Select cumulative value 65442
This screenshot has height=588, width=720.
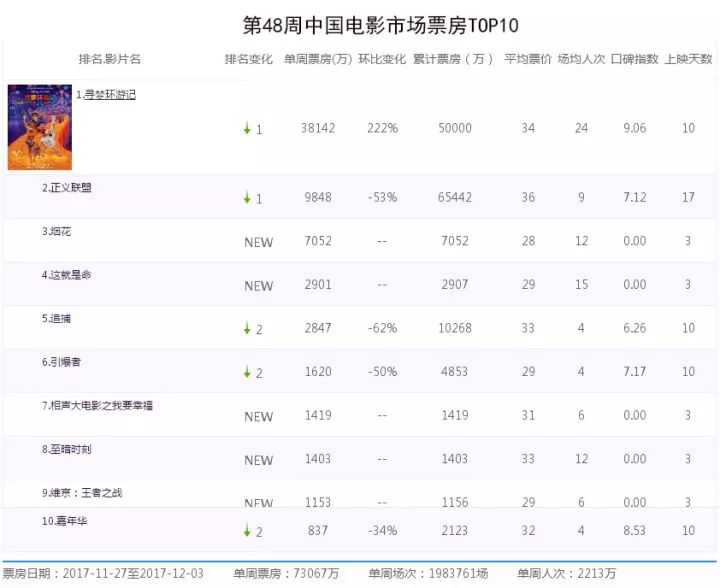click(x=455, y=197)
